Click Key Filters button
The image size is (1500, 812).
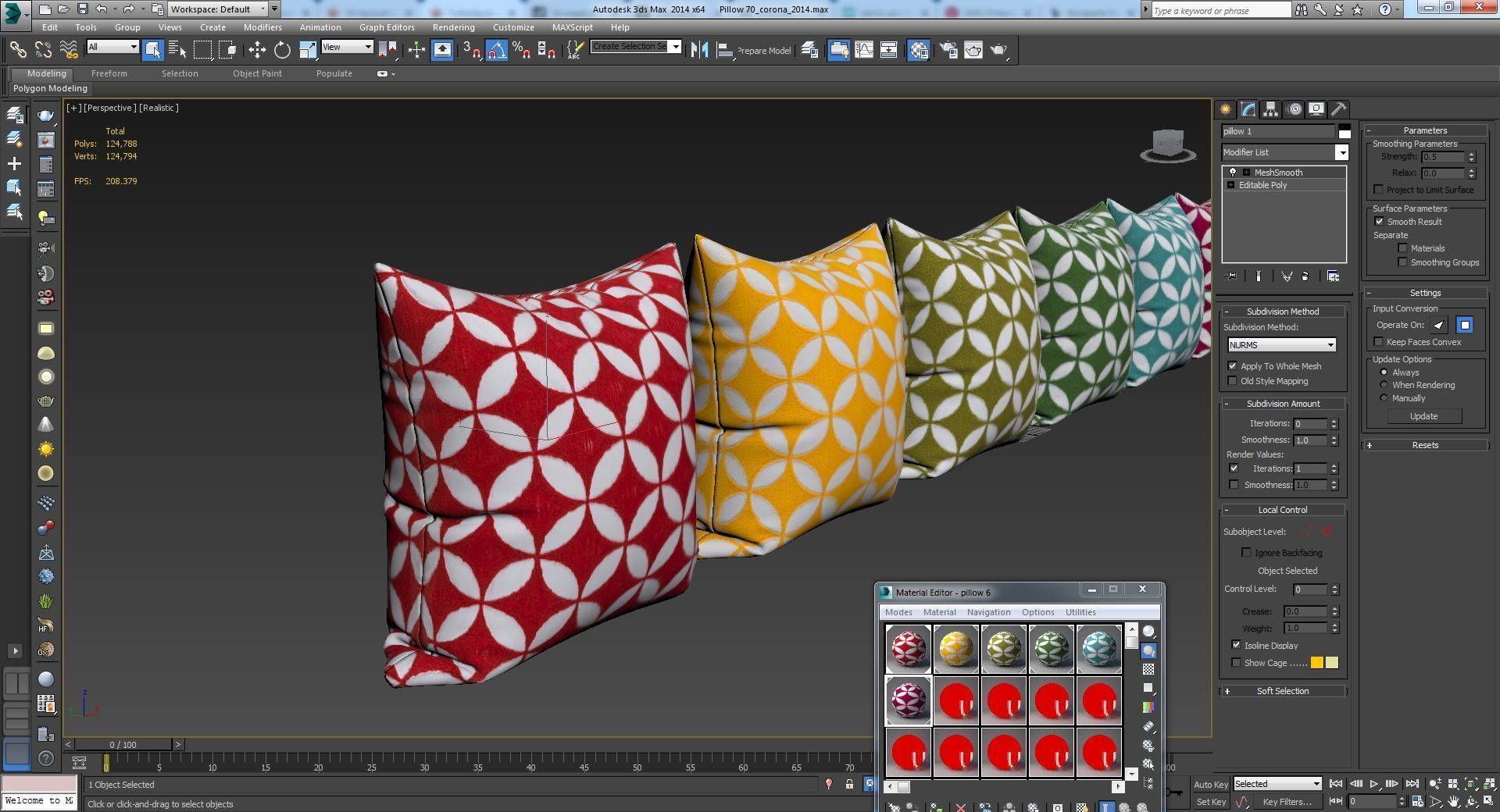pyautogui.click(x=1287, y=802)
